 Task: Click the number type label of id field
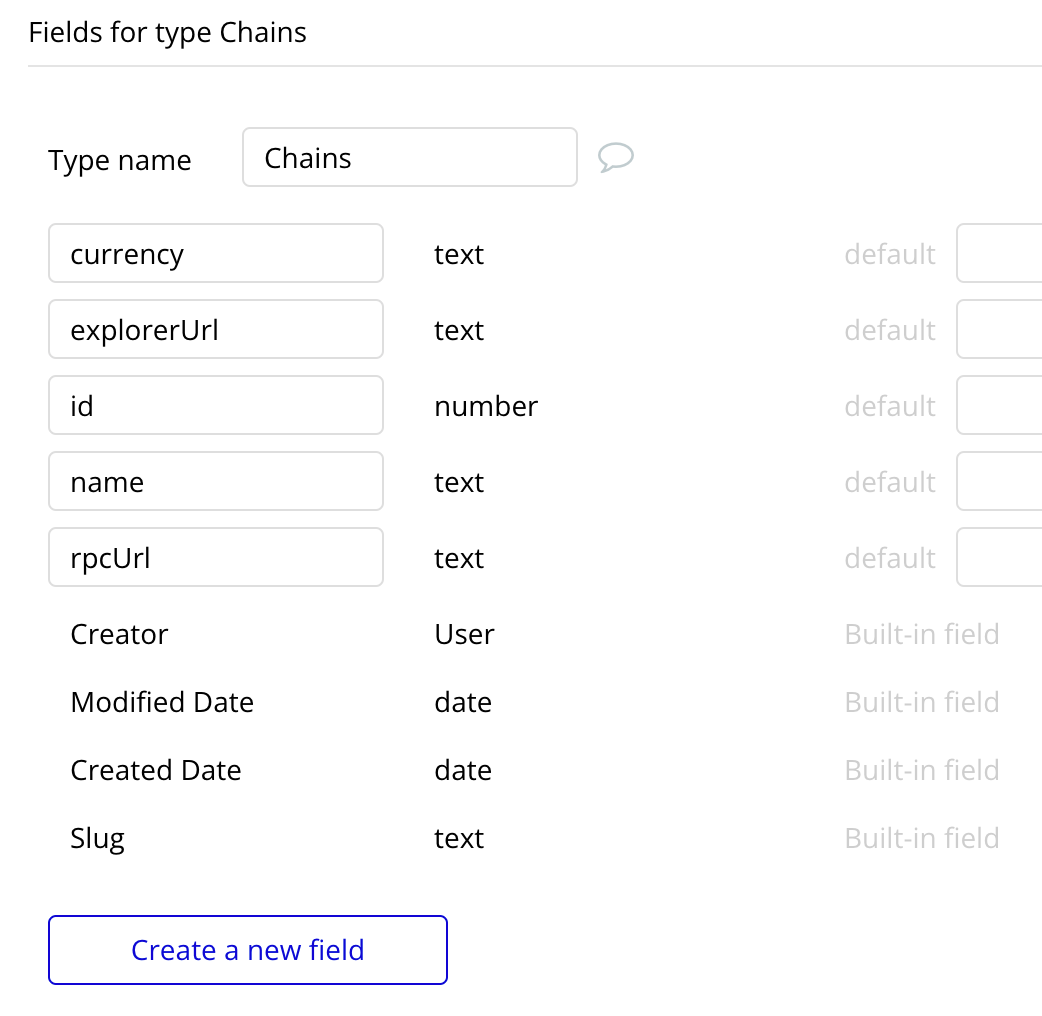(x=486, y=406)
